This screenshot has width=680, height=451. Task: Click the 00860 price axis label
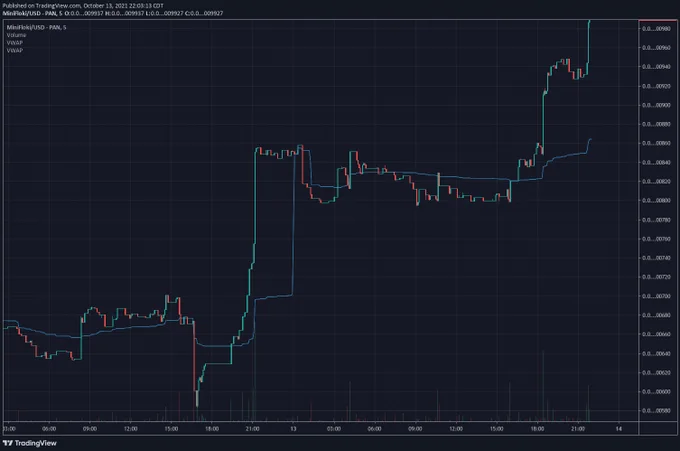[x=657, y=143]
